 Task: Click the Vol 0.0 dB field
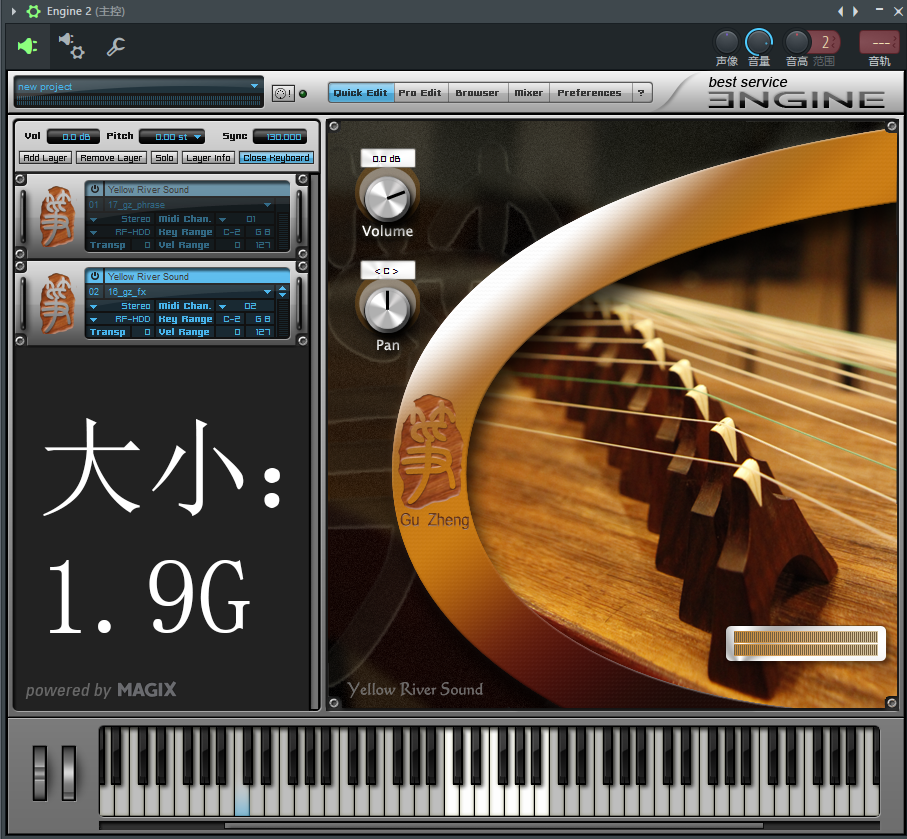point(75,137)
